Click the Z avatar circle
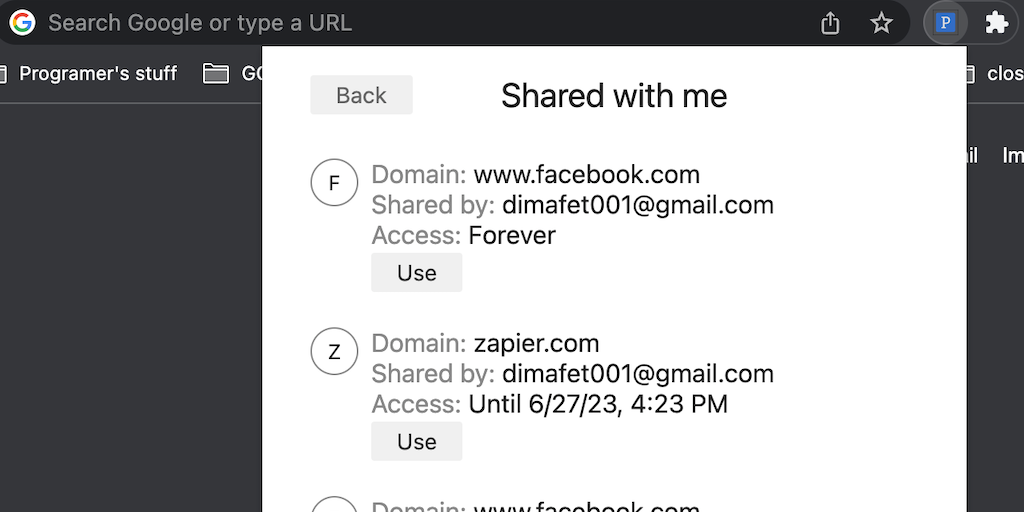 coord(334,352)
